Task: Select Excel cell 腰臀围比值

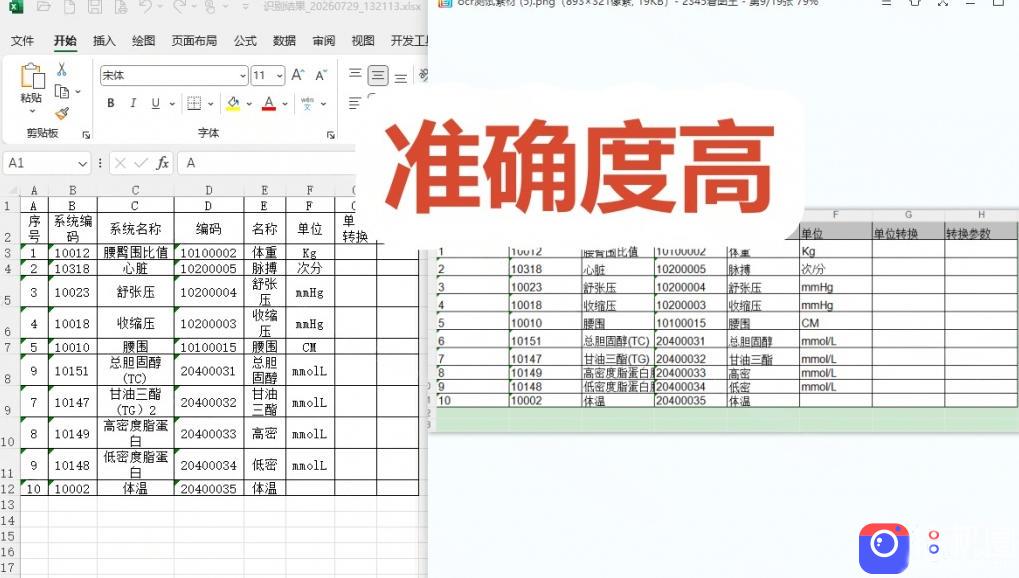Action: coord(136,252)
